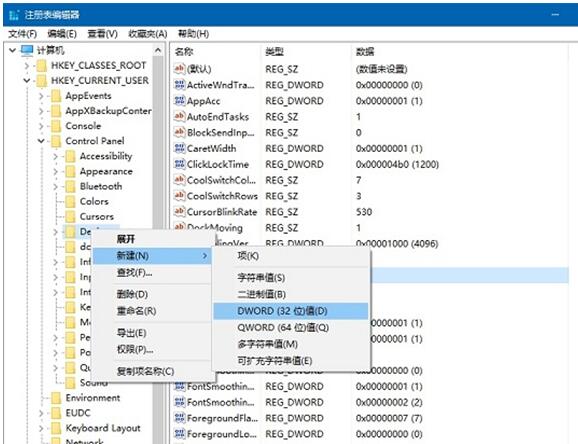The height and width of the screenshot is (444, 578).
Task: Click the string icon beside CursorBlinkRate
Action: [x=180, y=212]
